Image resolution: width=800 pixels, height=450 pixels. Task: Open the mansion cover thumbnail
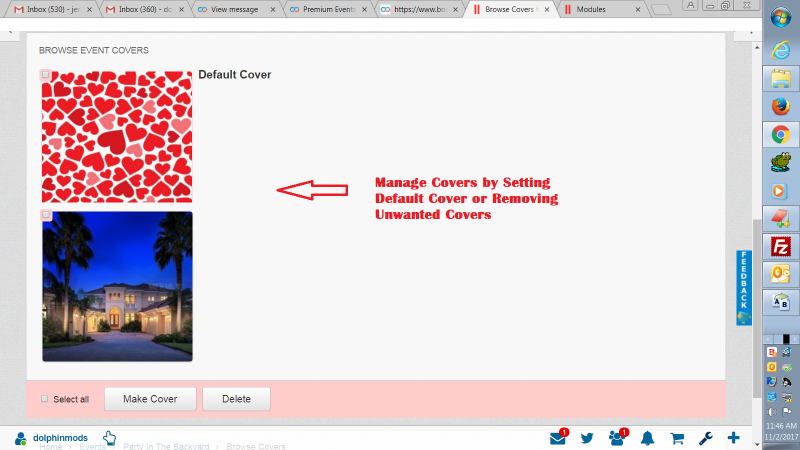(117, 286)
